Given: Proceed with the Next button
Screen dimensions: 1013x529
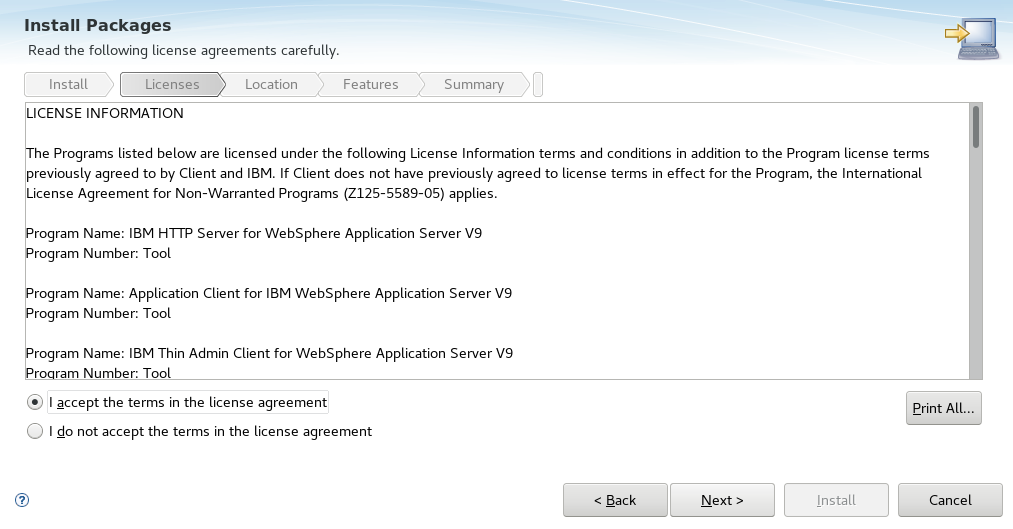Looking at the screenshot, I should (x=722, y=500).
